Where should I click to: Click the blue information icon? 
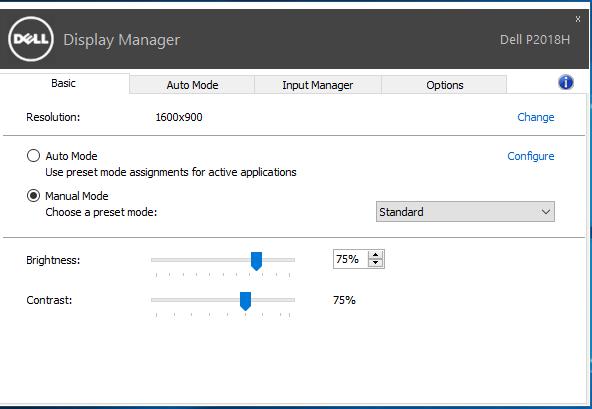pos(566,82)
